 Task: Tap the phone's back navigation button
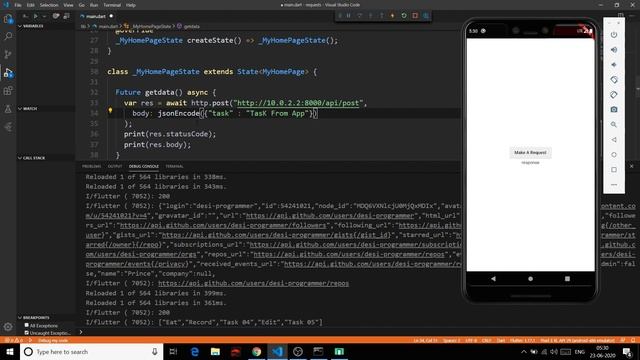493,278
